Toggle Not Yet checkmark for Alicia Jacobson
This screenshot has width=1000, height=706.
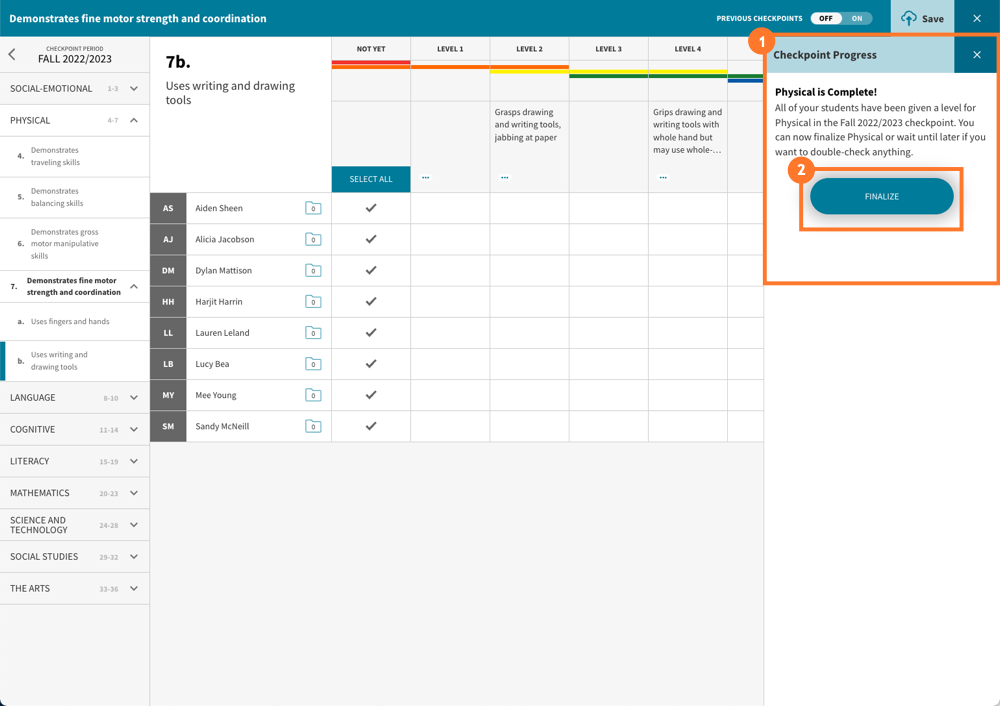(371, 240)
